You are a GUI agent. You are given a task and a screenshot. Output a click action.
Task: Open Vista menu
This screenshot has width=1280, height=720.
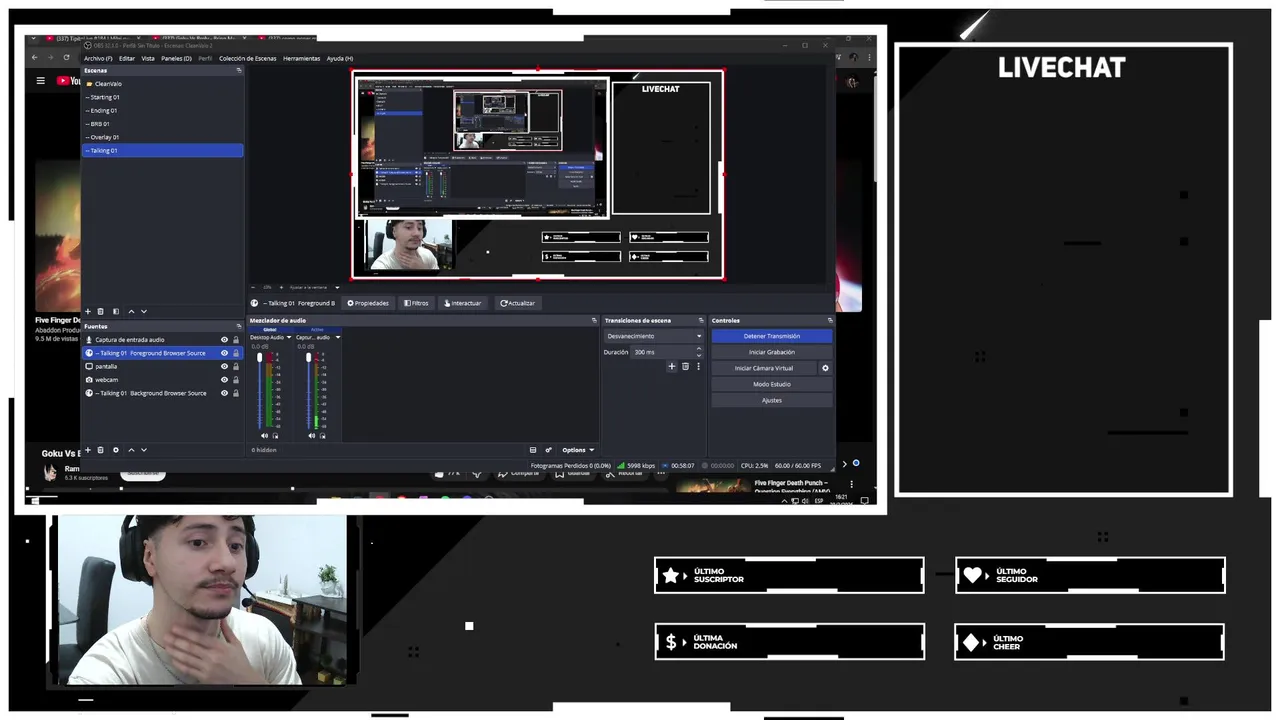pos(148,58)
